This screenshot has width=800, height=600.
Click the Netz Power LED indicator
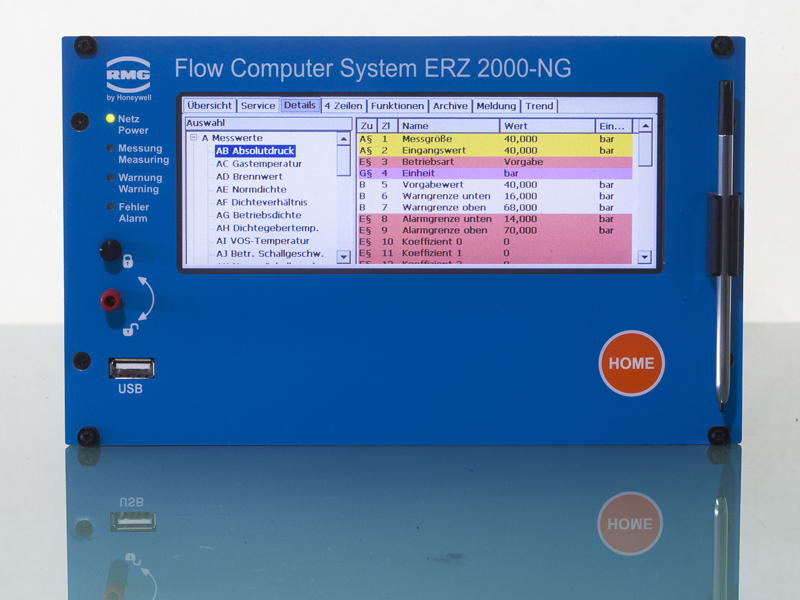(x=110, y=118)
